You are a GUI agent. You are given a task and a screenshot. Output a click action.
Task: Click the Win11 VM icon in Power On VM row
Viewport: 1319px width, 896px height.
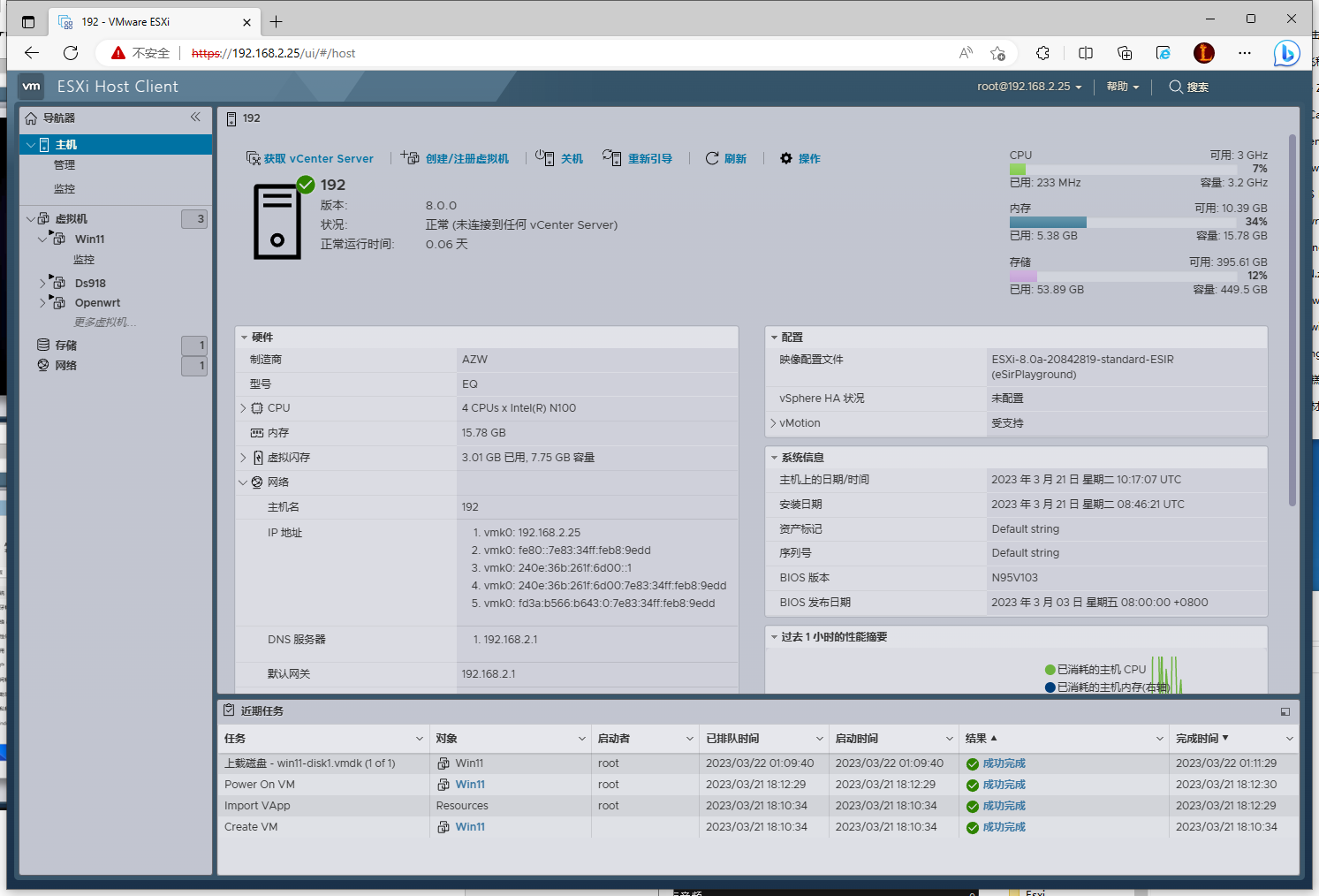pyautogui.click(x=443, y=785)
